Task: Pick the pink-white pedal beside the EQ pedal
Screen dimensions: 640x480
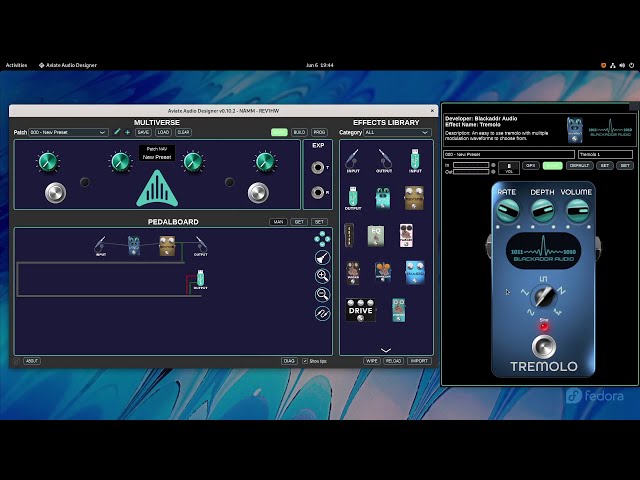Action: pos(406,236)
